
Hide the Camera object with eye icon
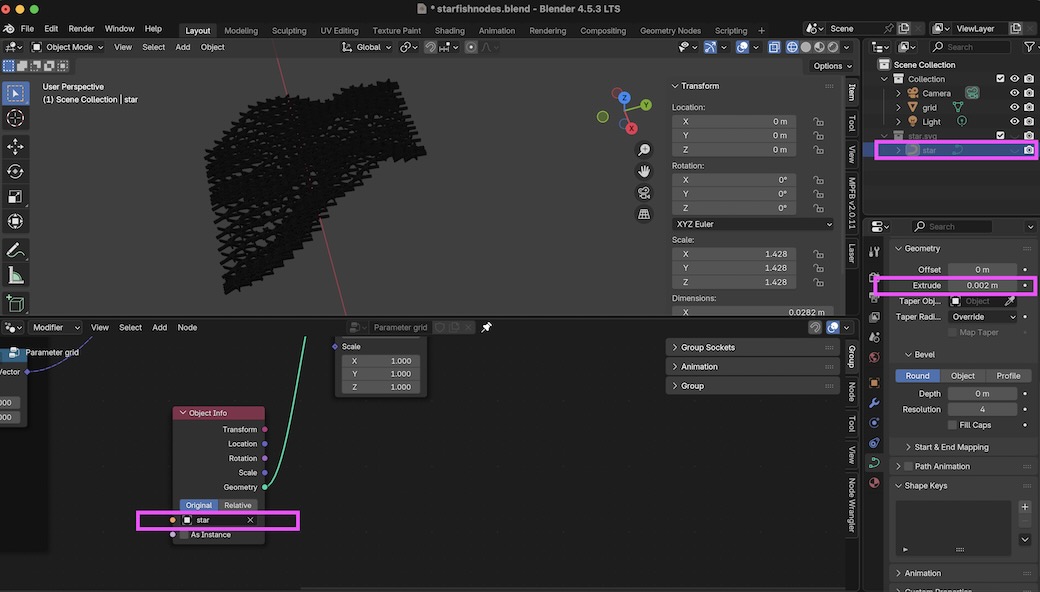coord(1014,93)
